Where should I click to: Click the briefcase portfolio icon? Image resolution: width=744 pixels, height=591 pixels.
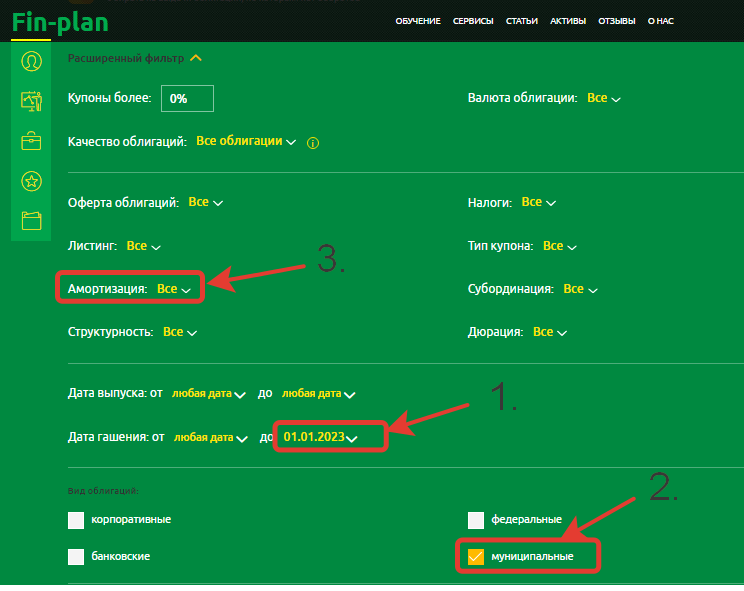[31, 141]
